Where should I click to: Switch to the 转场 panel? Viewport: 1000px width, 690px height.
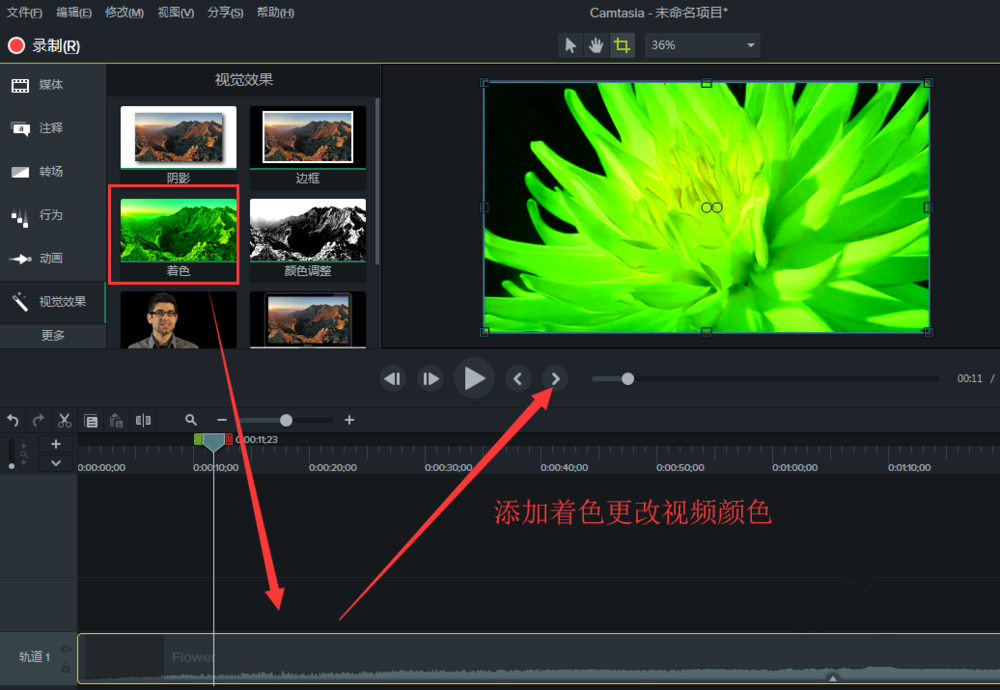point(45,171)
